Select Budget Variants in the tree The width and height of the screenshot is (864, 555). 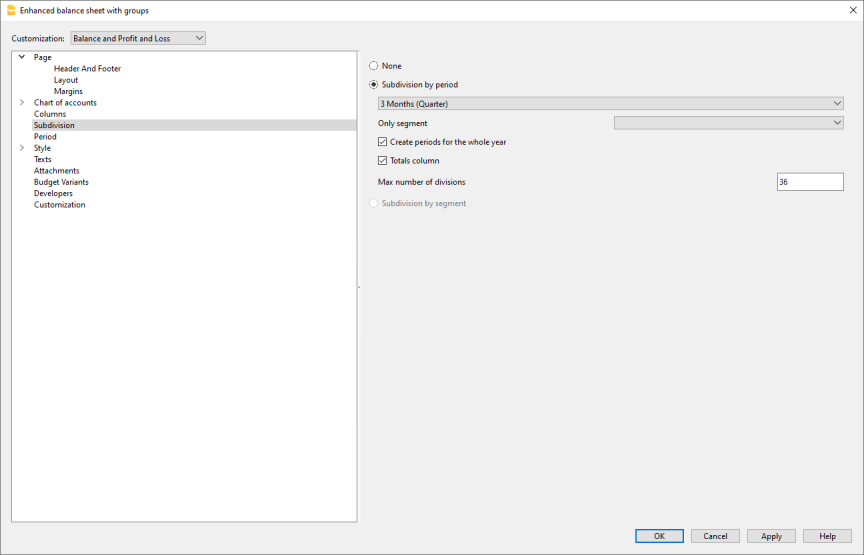[61, 182]
